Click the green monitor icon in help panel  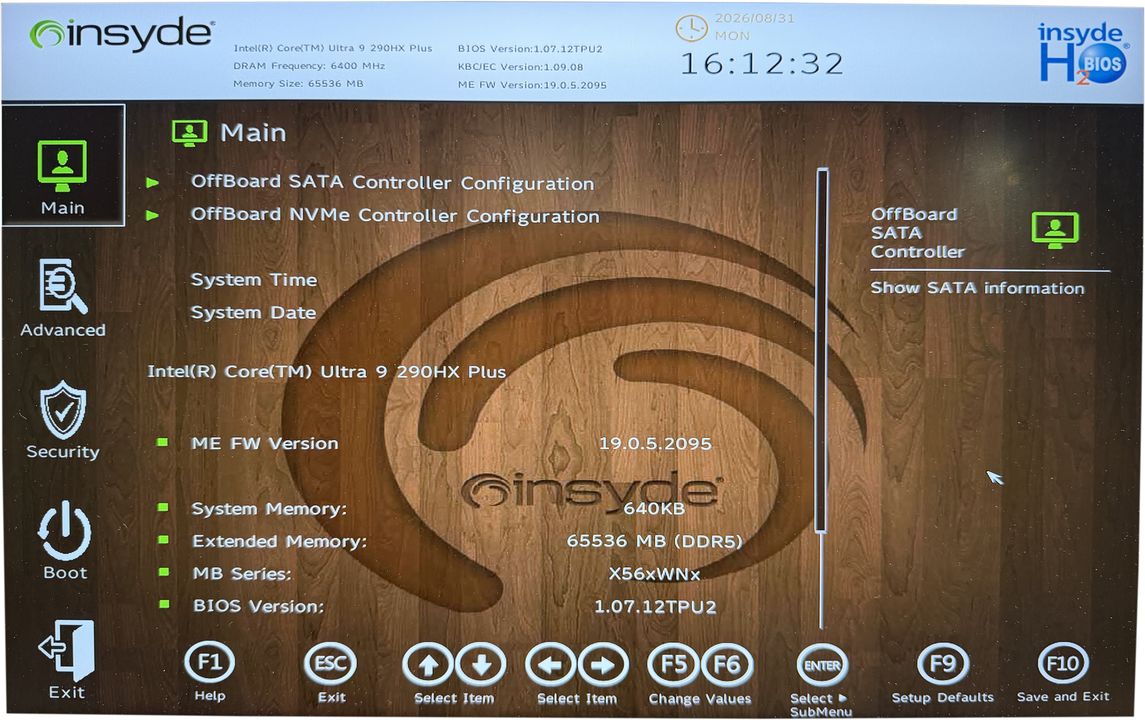point(1054,230)
